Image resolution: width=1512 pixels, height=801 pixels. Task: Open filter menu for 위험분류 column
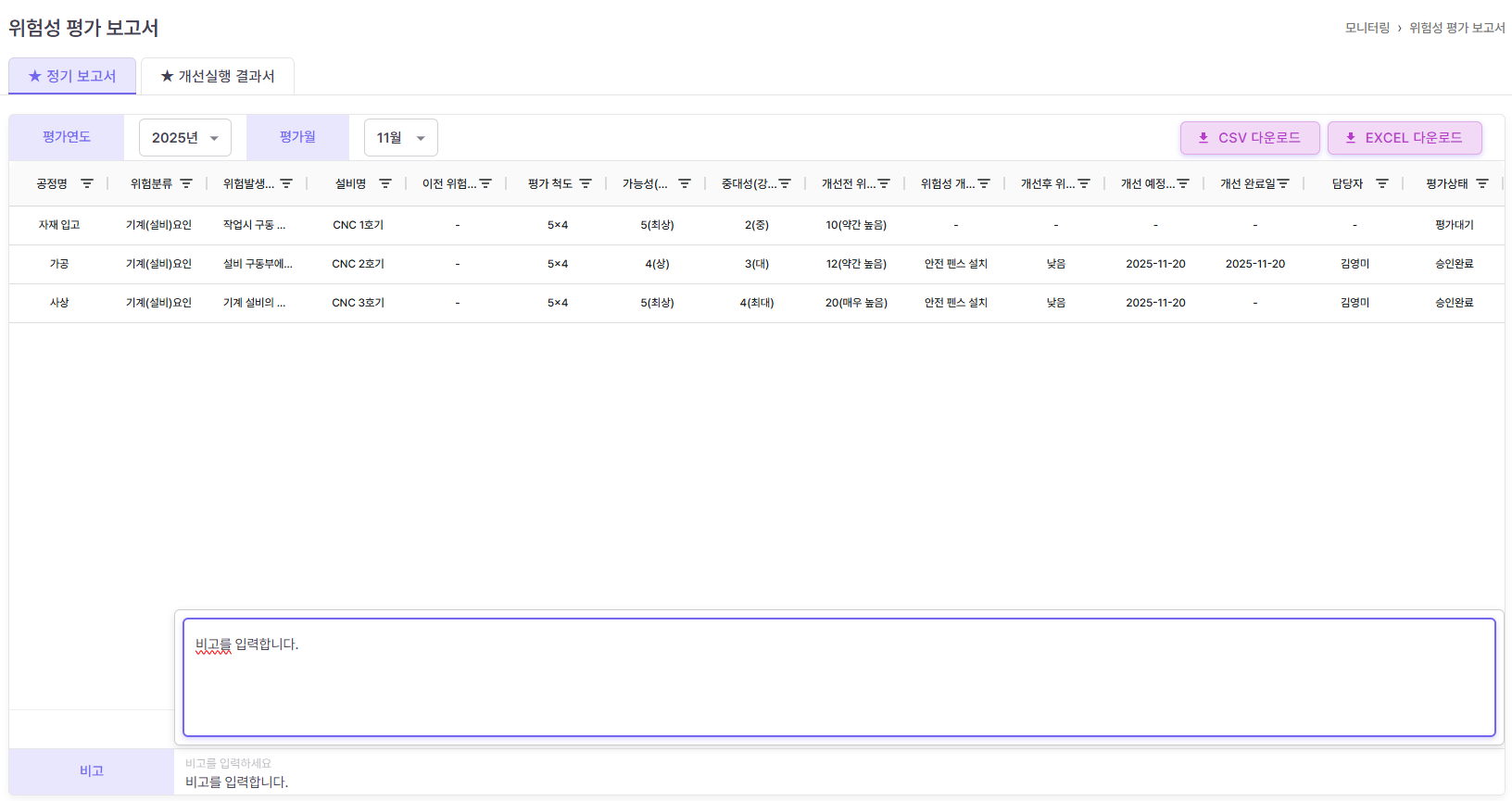186,183
